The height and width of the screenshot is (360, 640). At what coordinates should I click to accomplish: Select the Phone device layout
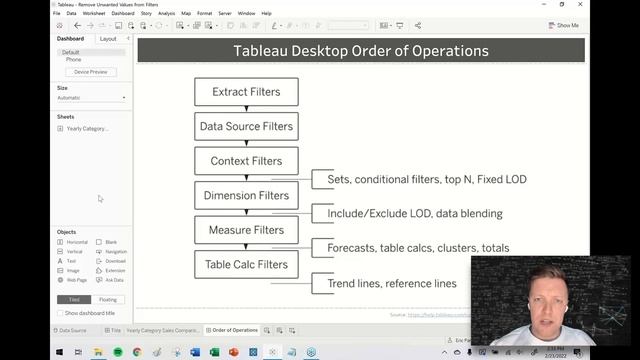tap(73, 60)
